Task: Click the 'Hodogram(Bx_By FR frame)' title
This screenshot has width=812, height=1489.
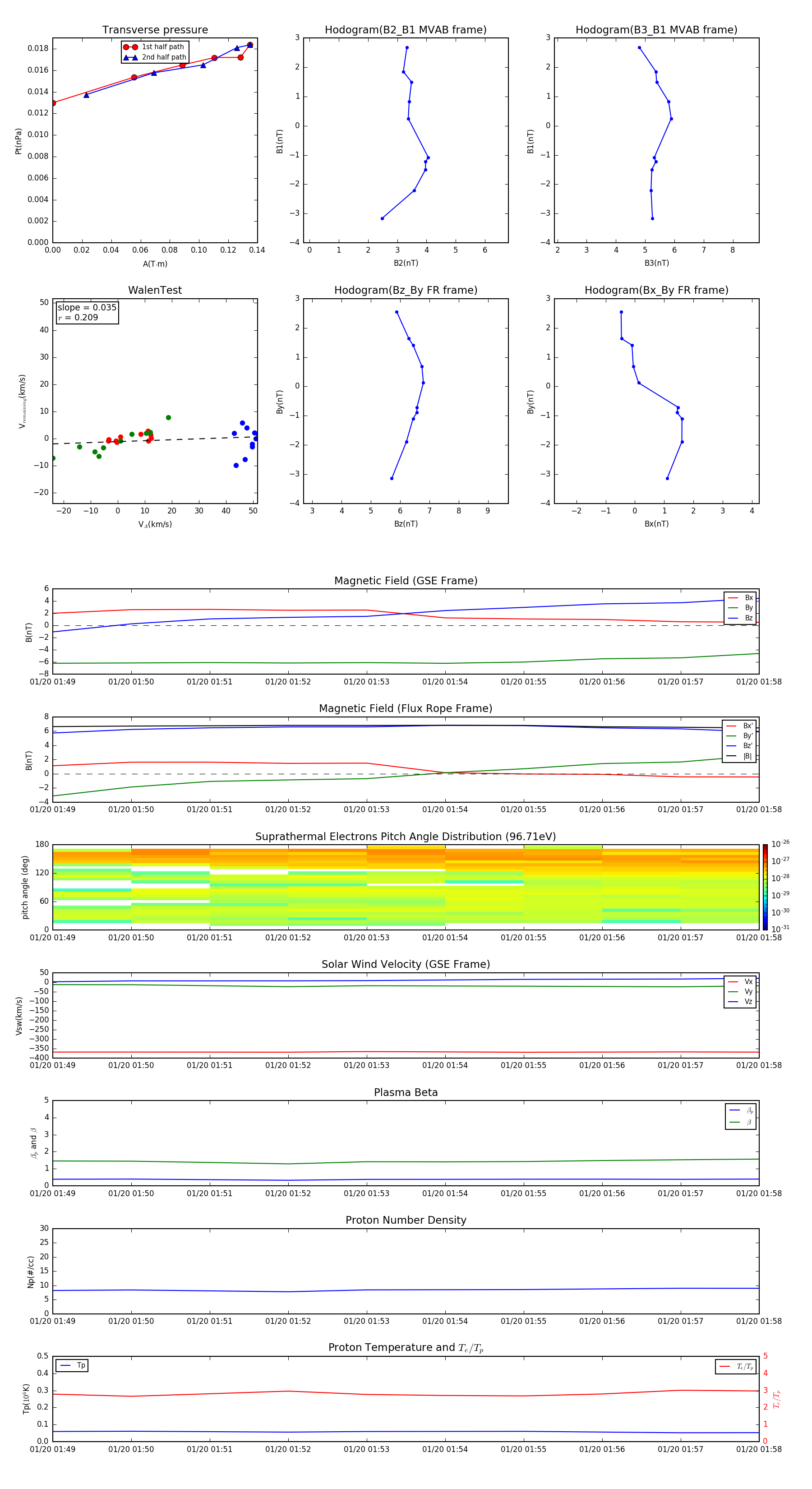Action: (656, 290)
